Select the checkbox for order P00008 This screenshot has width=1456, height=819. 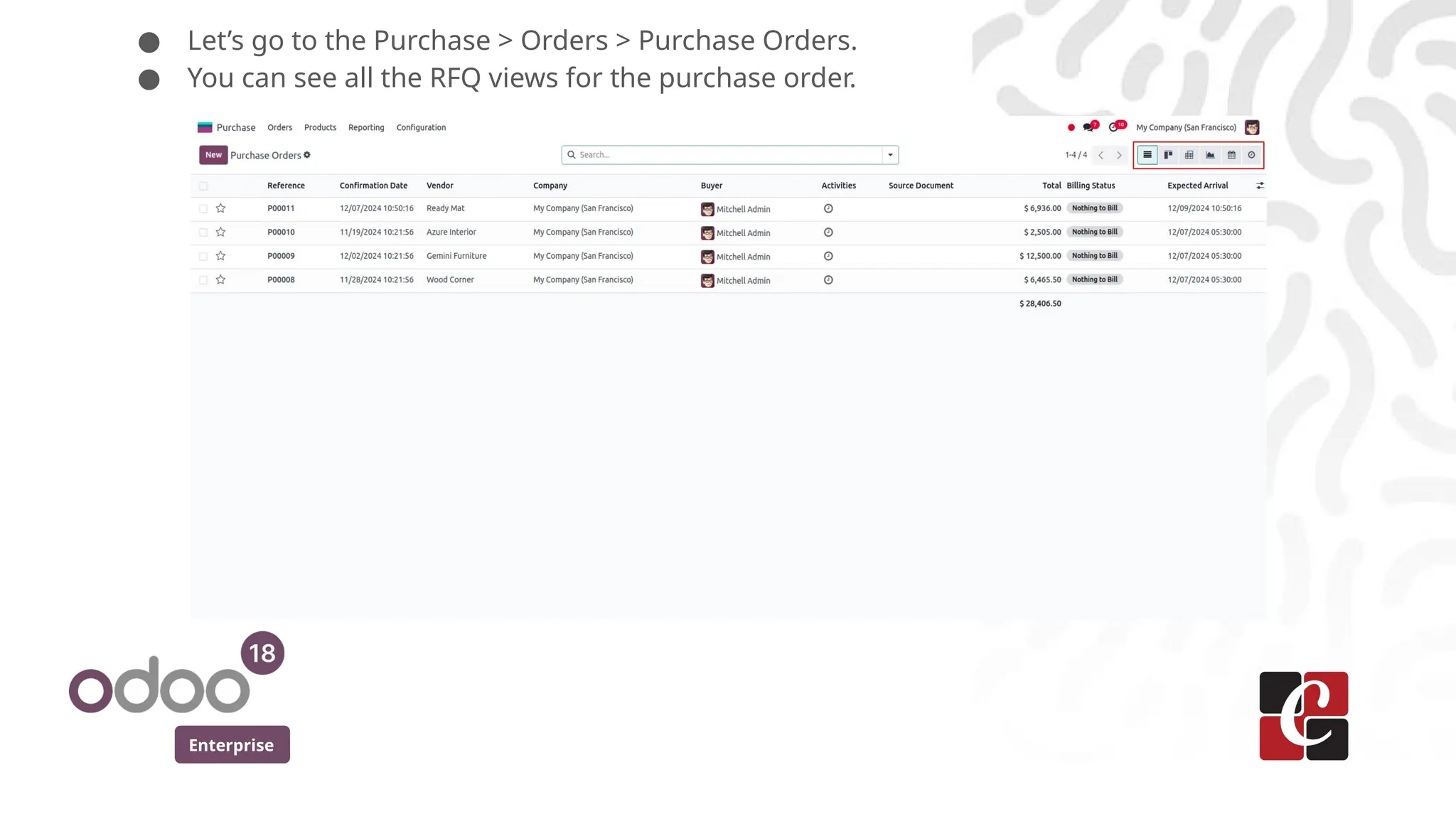click(x=203, y=280)
